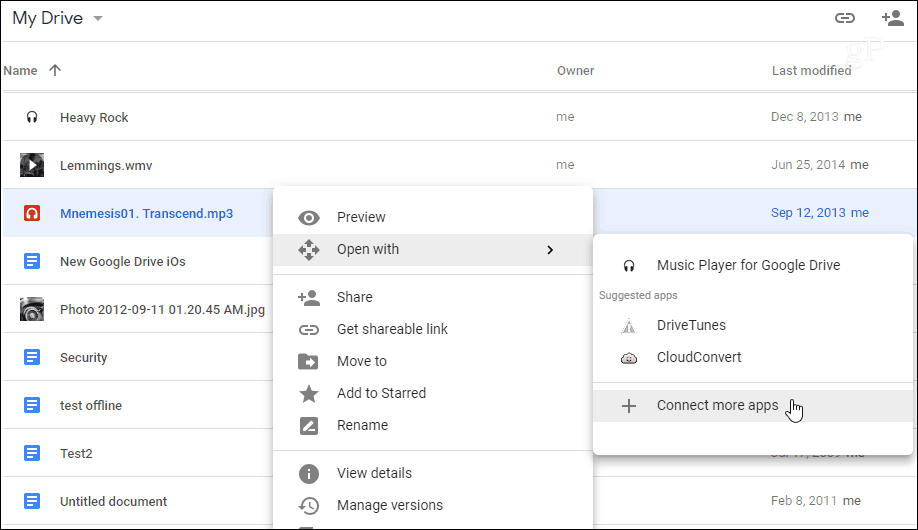
Task: Click owner me for Lemmings.wmv row
Action: pos(565,165)
